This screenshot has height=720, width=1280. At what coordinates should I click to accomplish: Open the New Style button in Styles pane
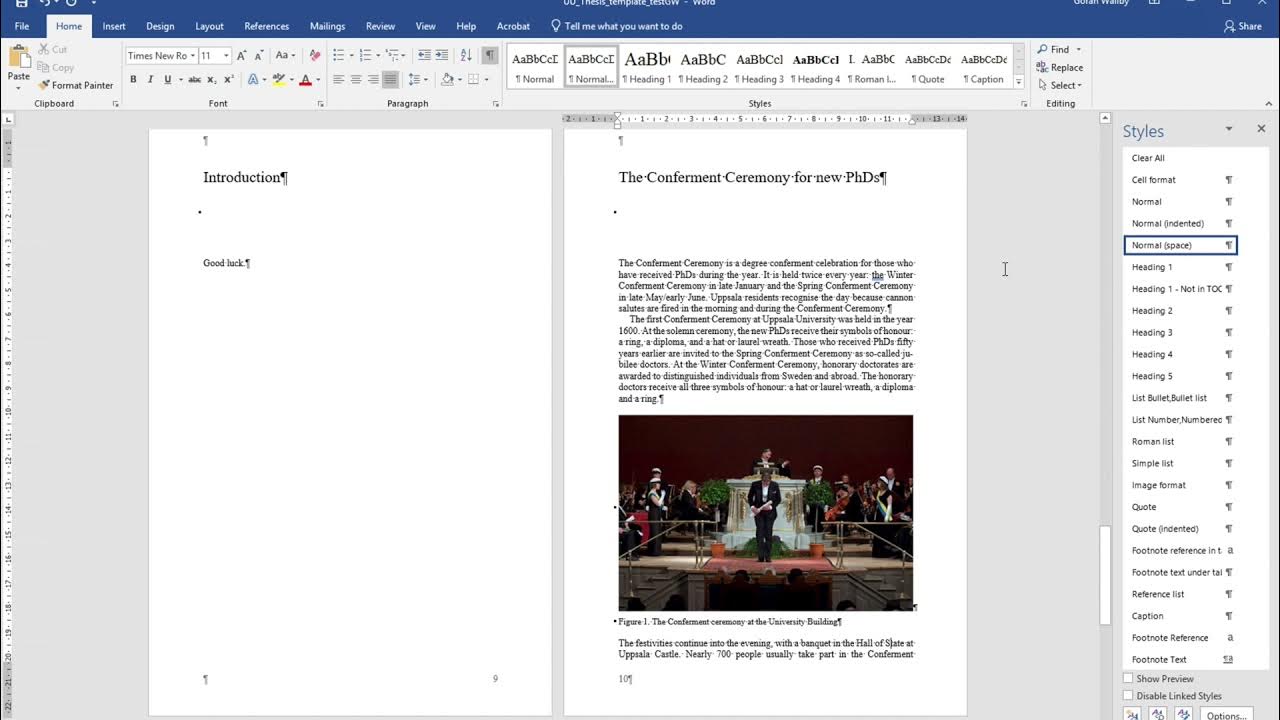(1132, 714)
